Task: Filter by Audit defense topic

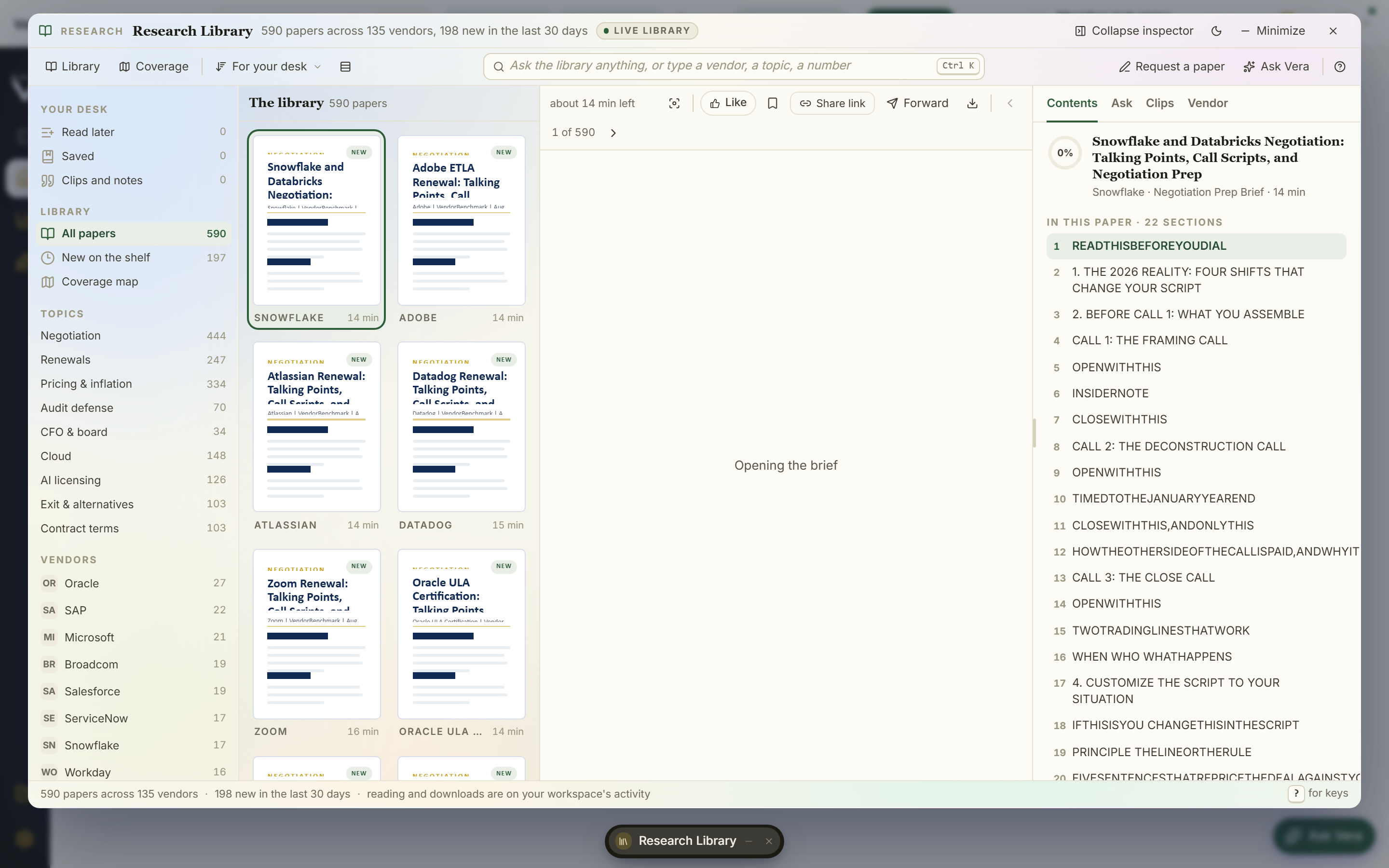Action: pyautogui.click(x=133, y=408)
